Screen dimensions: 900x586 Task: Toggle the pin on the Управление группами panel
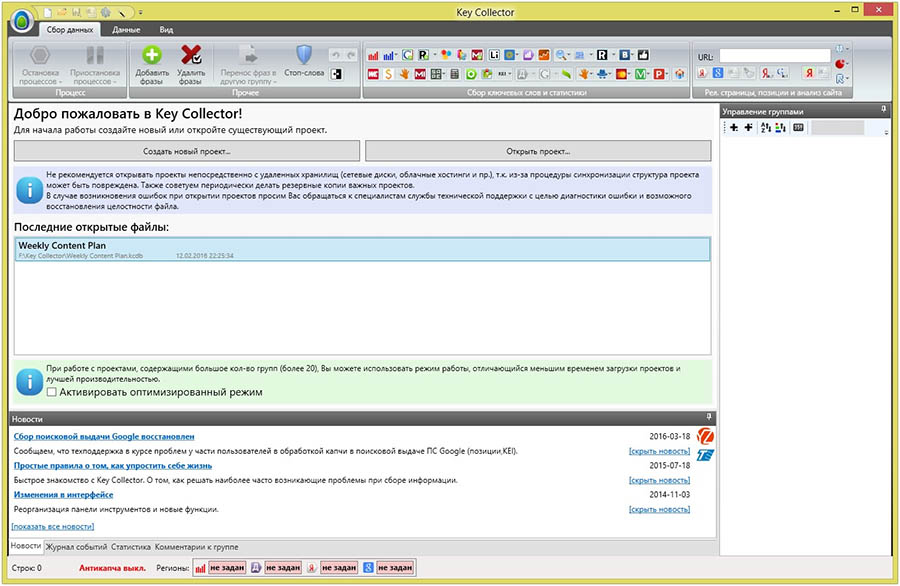tap(884, 108)
